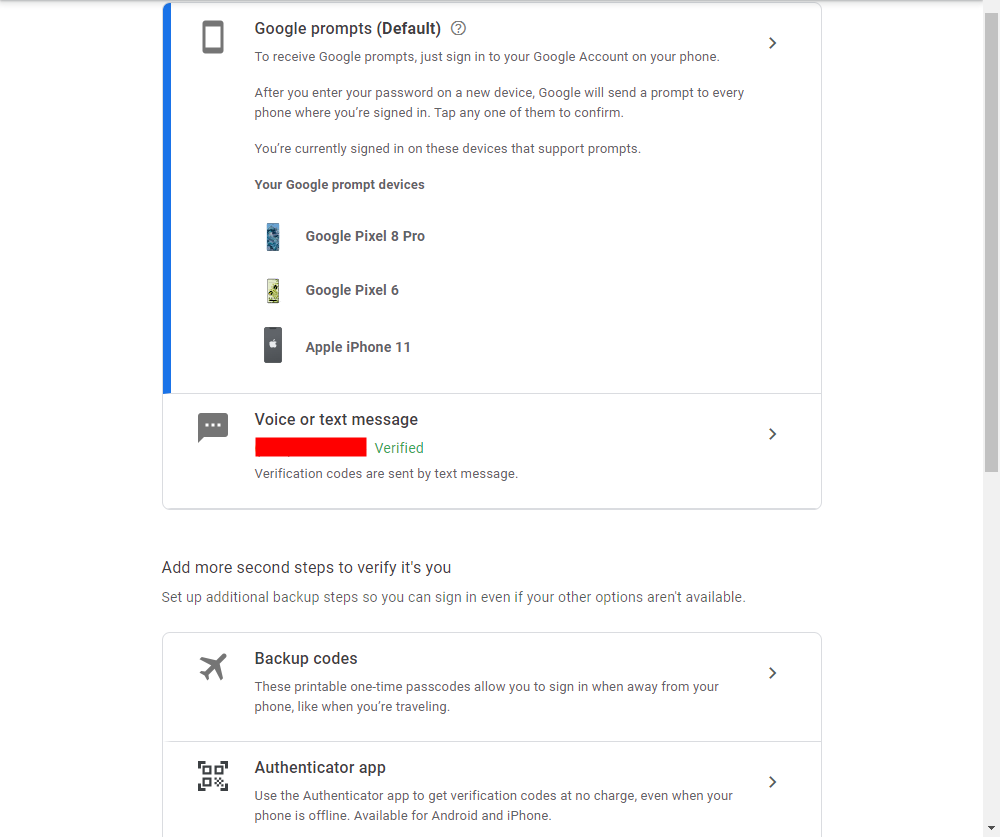1000x837 pixels.
Task: Select the Apple iPhone 11 device name
Action: point(358,348)
